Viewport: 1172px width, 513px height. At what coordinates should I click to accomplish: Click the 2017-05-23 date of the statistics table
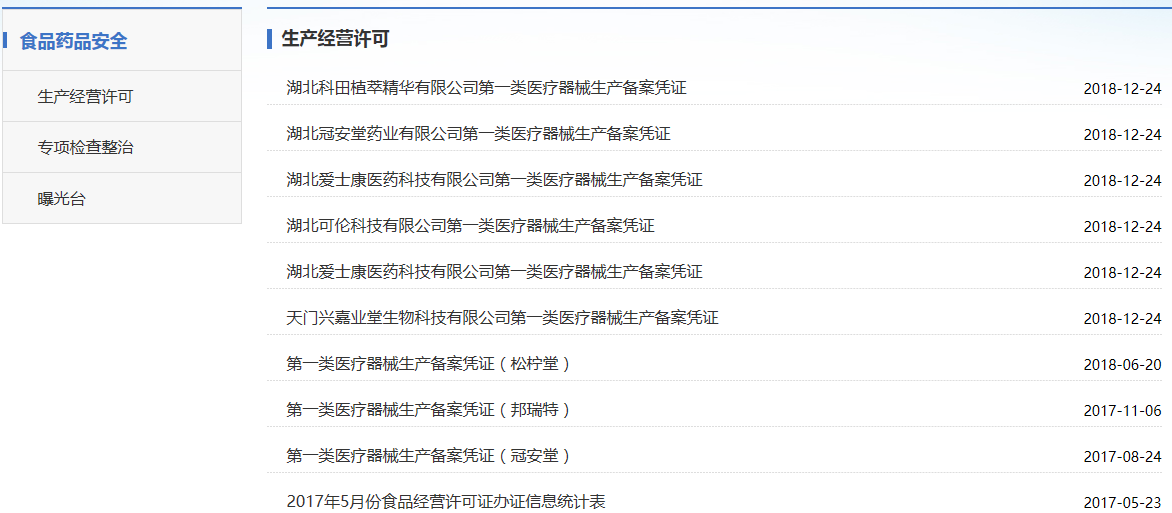click(1122, 503)
